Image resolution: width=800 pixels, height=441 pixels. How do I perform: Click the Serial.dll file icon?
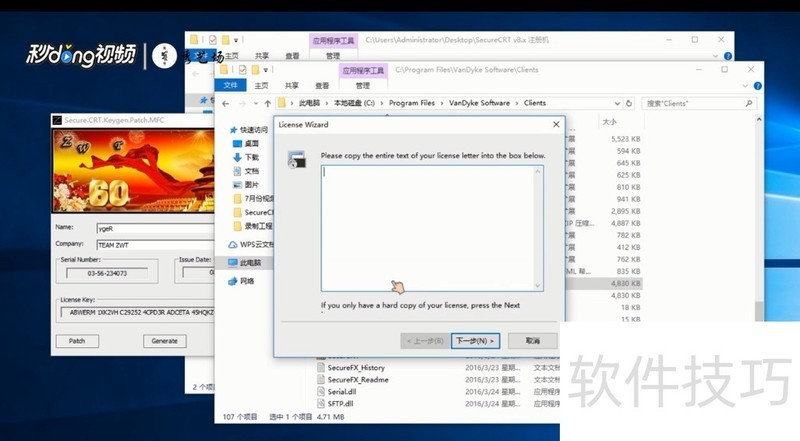321,391
